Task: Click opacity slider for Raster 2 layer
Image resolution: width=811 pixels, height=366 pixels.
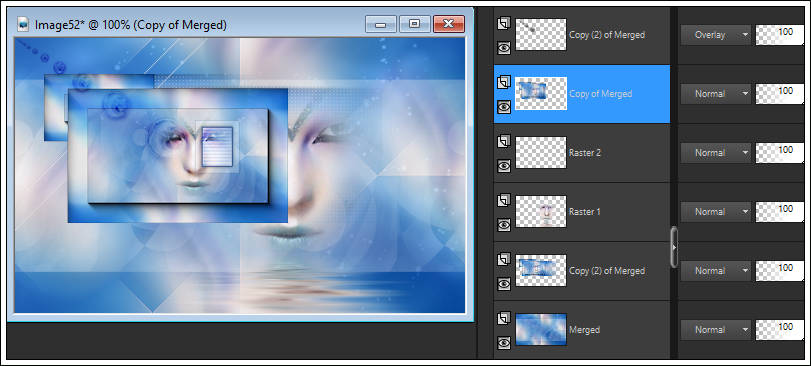Action: coord(779,153)
